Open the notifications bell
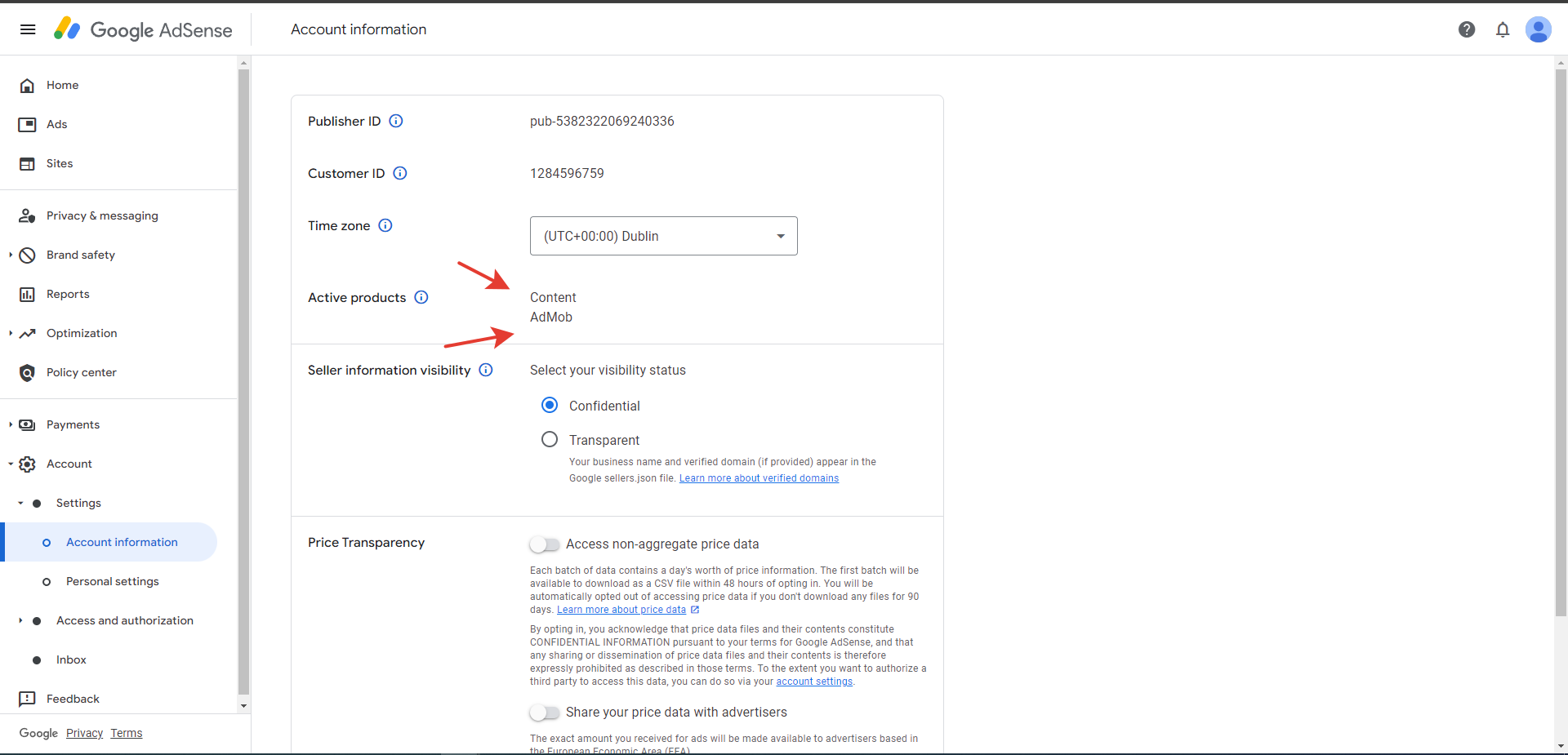 (x=1503, y=29)
